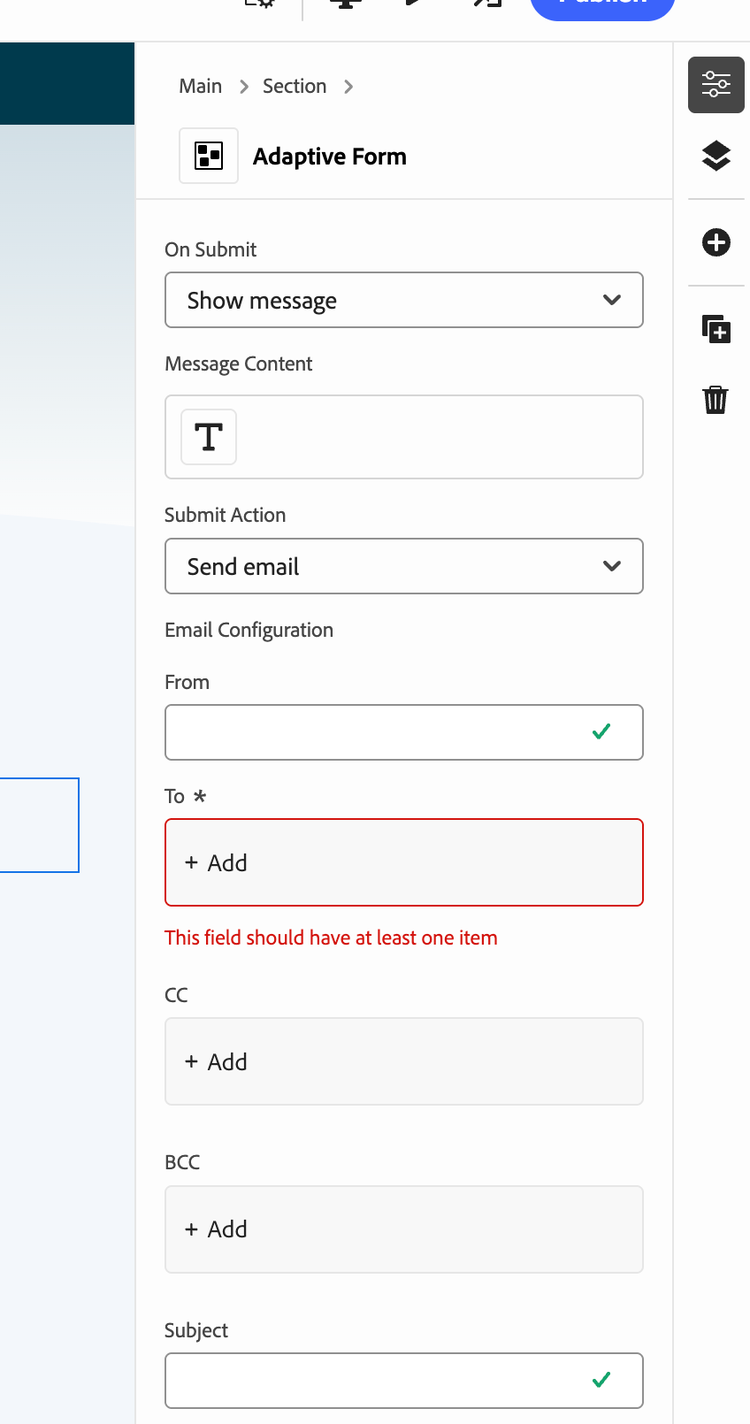Click the From label
Viewport: 750px width, 1424px height.
(x=187, y=682)
